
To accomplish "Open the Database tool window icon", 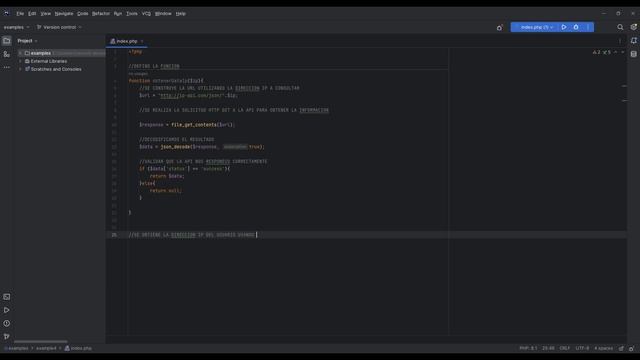I will (633, 54).
